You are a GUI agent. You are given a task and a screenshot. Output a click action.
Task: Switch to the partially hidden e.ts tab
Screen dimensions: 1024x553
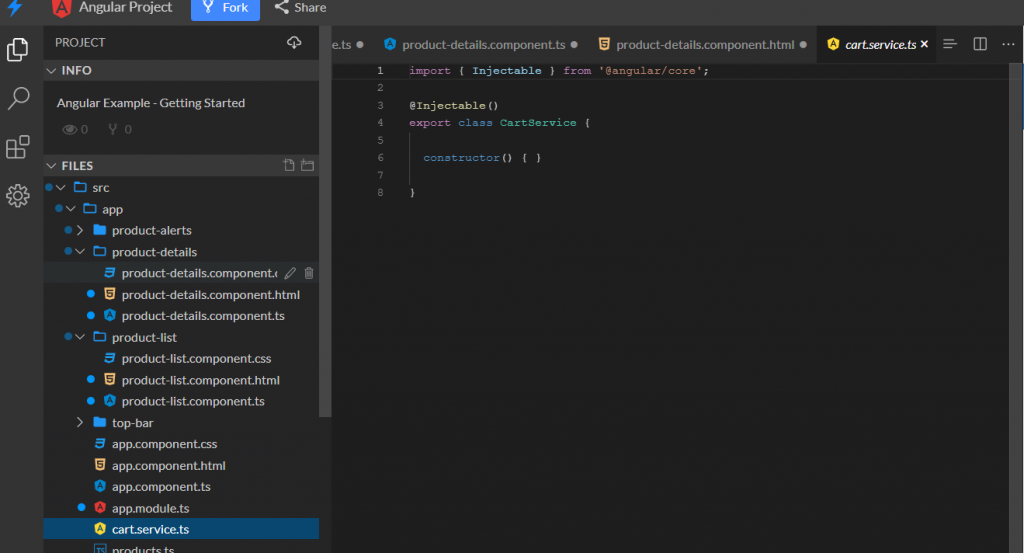coord(347,44)
